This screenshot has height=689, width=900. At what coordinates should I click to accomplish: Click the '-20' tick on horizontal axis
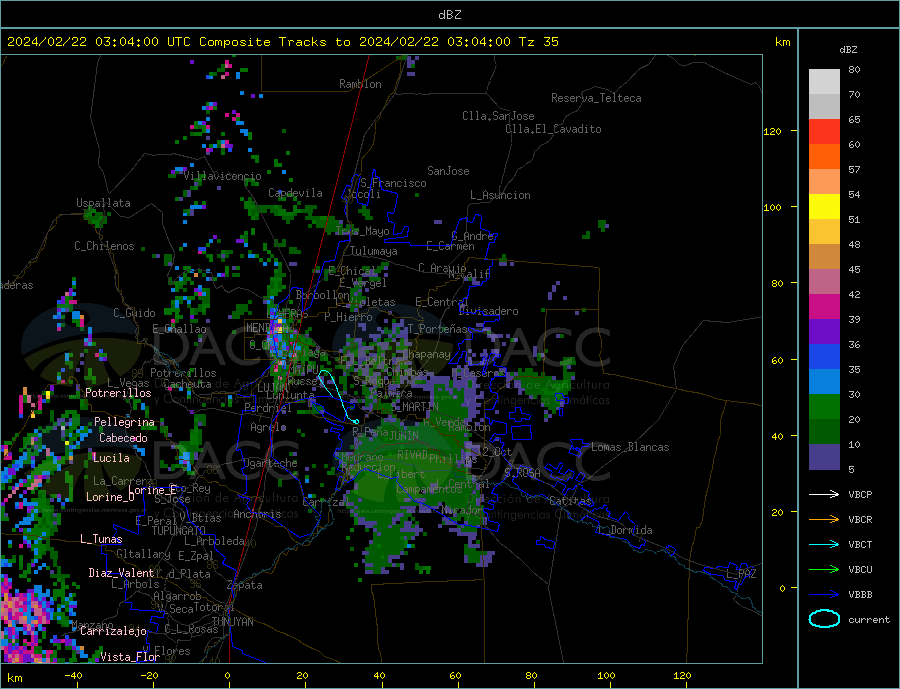tap(149, 676)
